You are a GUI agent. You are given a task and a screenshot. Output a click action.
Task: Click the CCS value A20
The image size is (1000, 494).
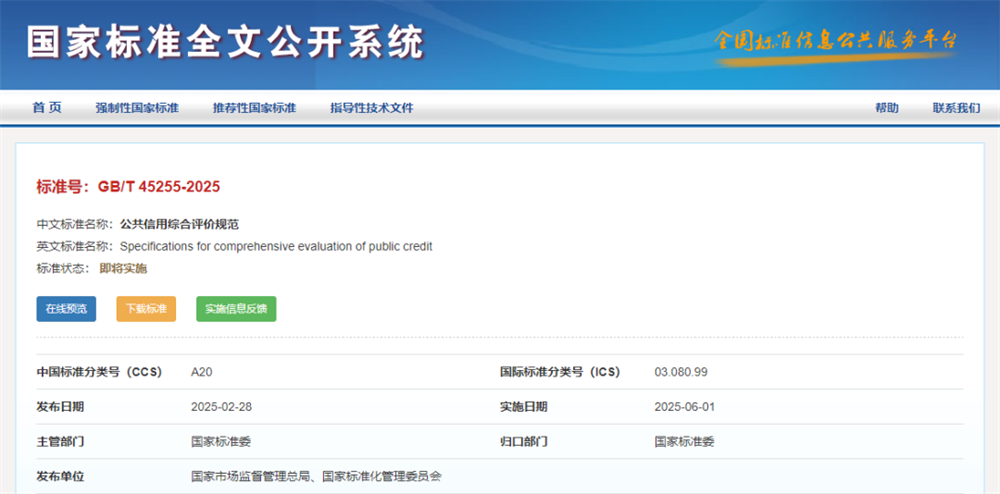pos(202,372)
